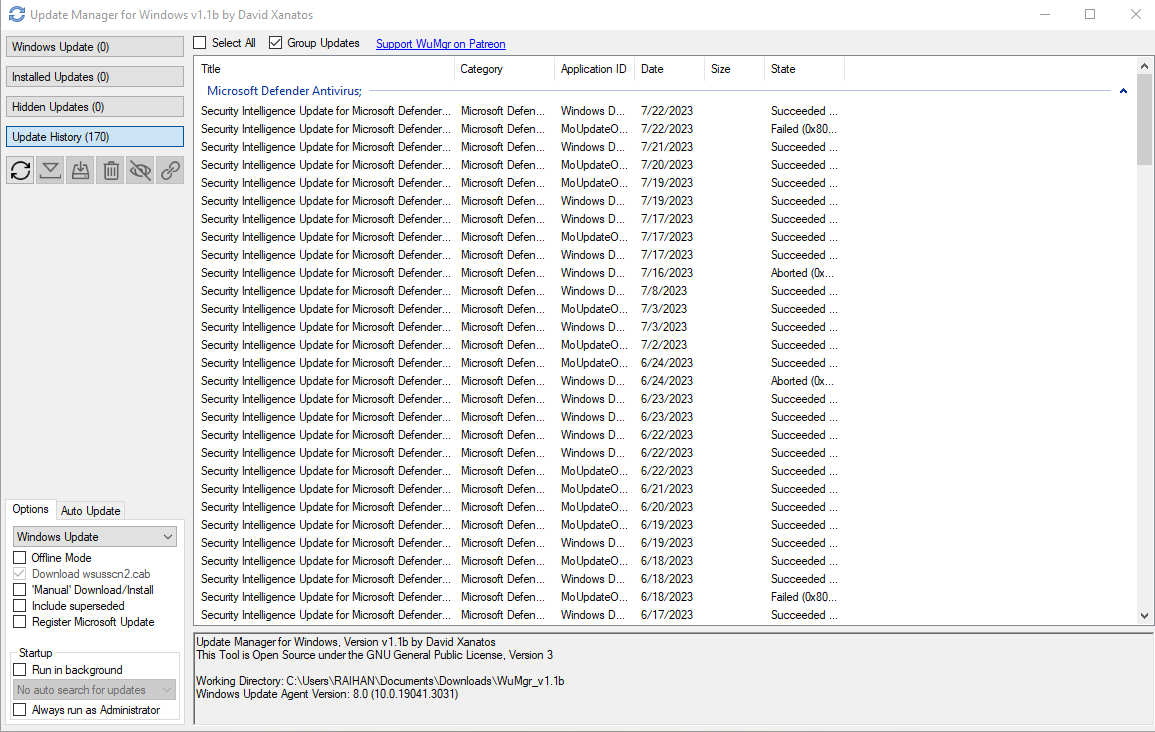This screenshot has width=1155, height=732.
Task: Click the Install updates icon
Action: pyautogui.click(x=80, y=171)
